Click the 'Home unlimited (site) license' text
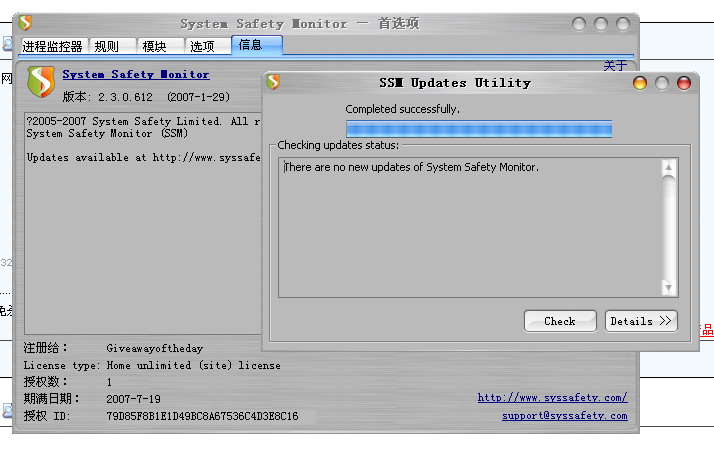Image resolution: width=714 pixels, height=449 pixels. (194, 365)
